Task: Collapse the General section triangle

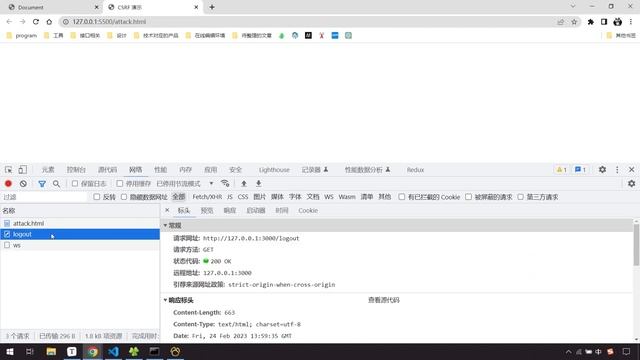Action: coord(165,225)
